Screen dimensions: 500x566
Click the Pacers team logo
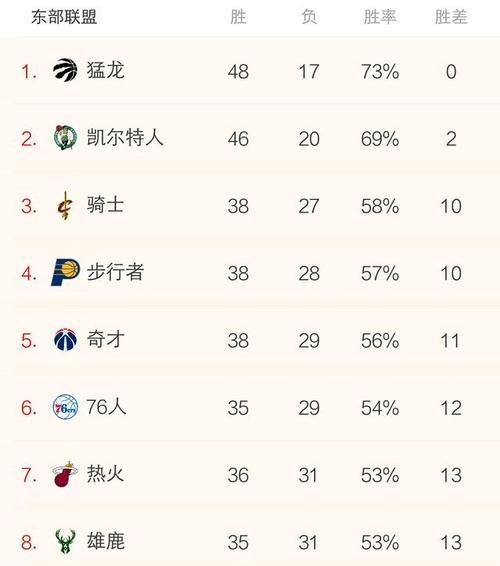pos(65,273)
